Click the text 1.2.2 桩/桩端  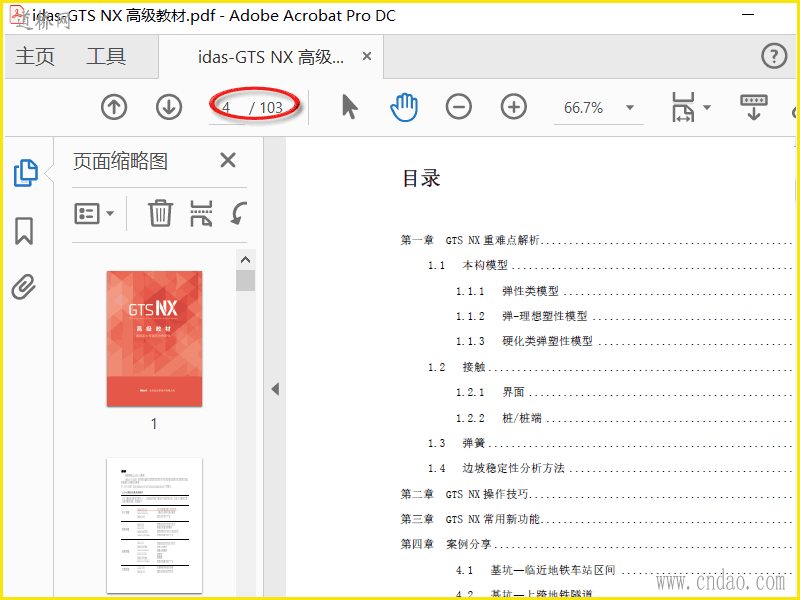[x=498, y=418]
